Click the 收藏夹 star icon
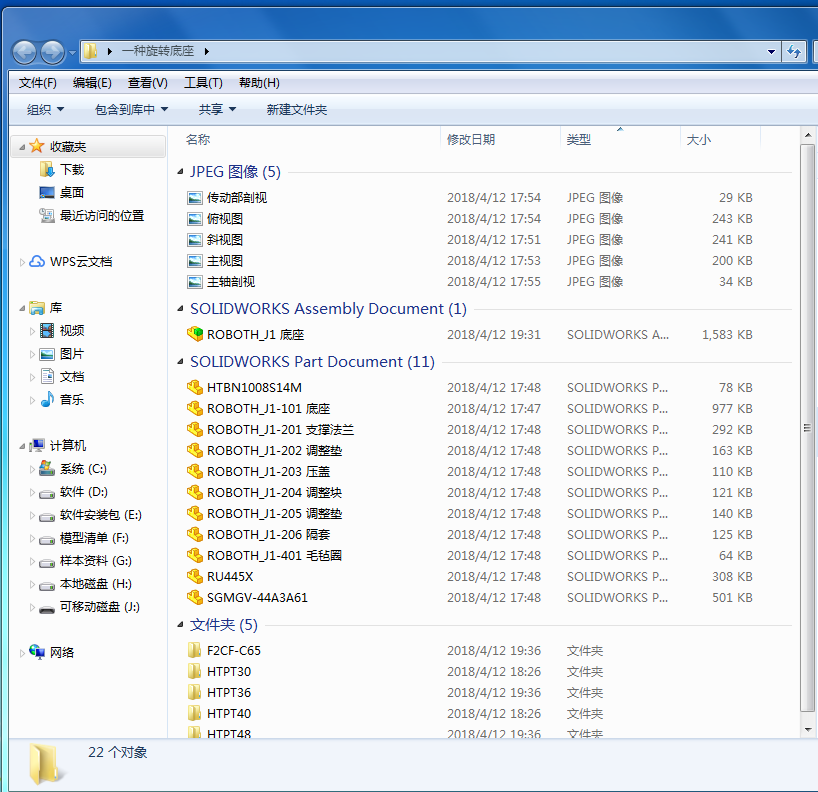Image resolution: width=818 pixels, height=792 pixels. coord(37,146)
